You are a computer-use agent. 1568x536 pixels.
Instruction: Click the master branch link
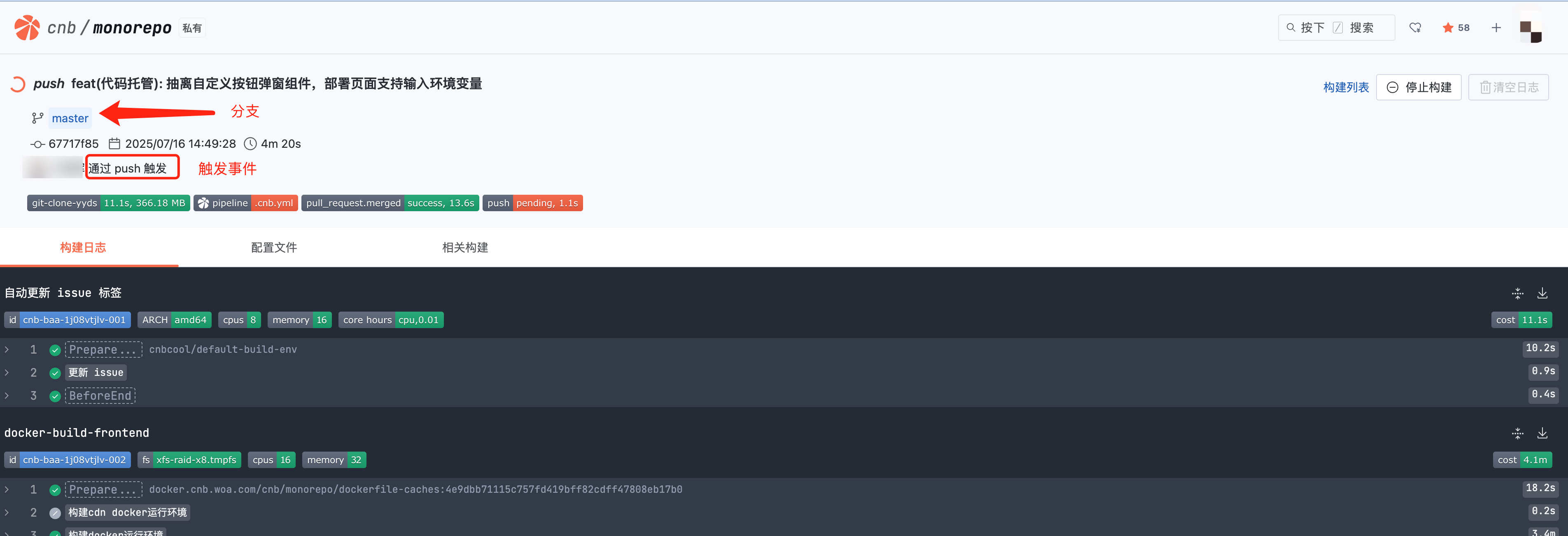pos(70,118)
